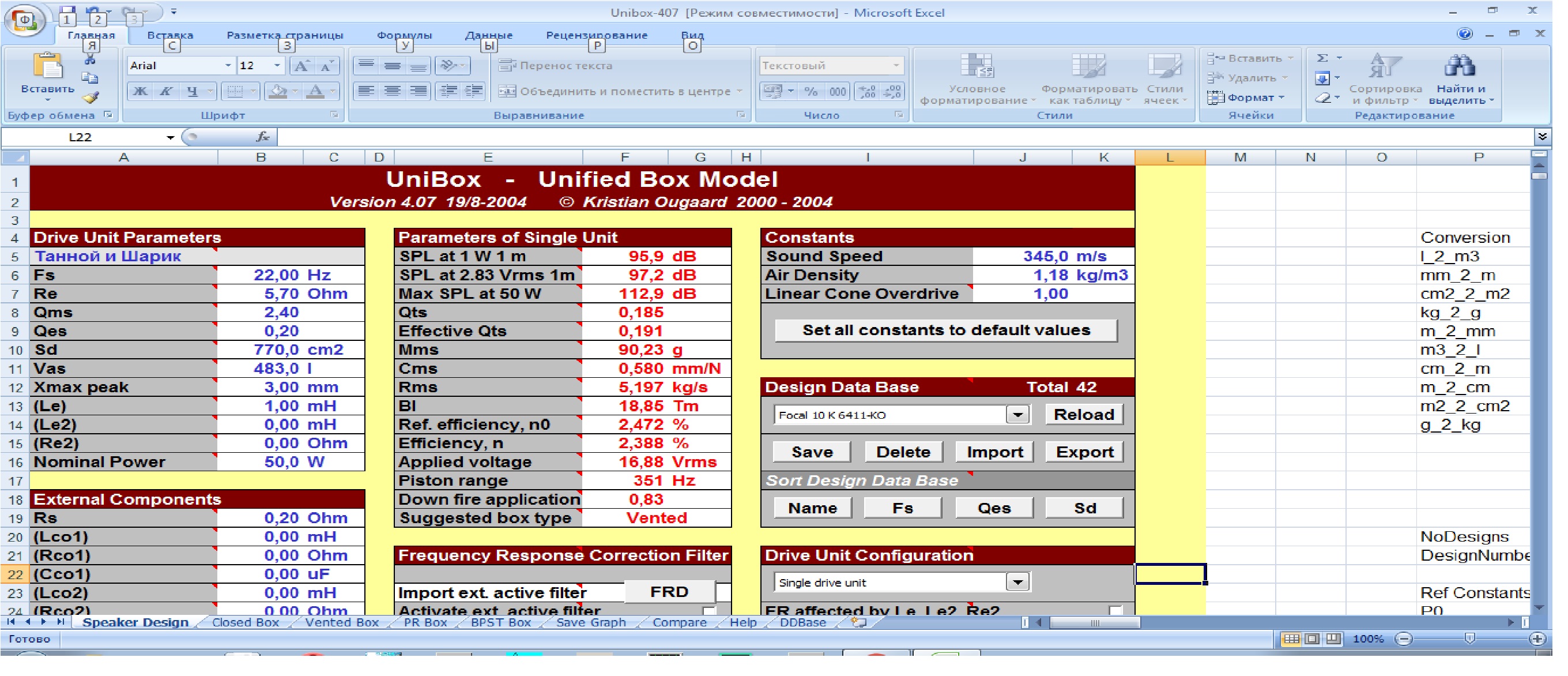Switch to page layout view icon
1568x676 pixels.
(x=1313, y=640)
